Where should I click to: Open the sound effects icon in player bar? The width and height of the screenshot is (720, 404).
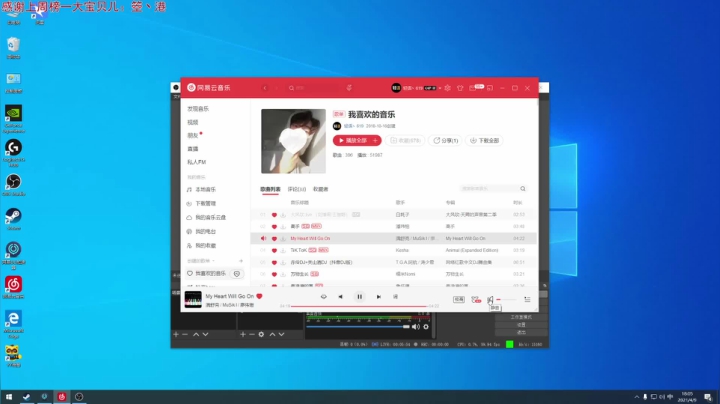click(476, 300)
